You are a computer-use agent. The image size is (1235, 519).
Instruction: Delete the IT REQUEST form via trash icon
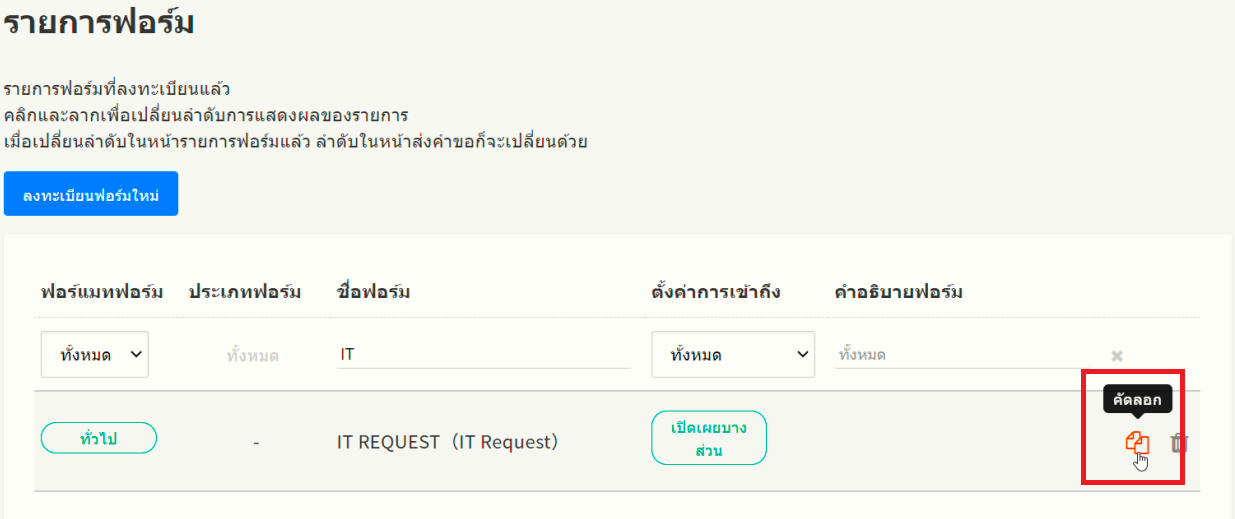pos(1179,442)
